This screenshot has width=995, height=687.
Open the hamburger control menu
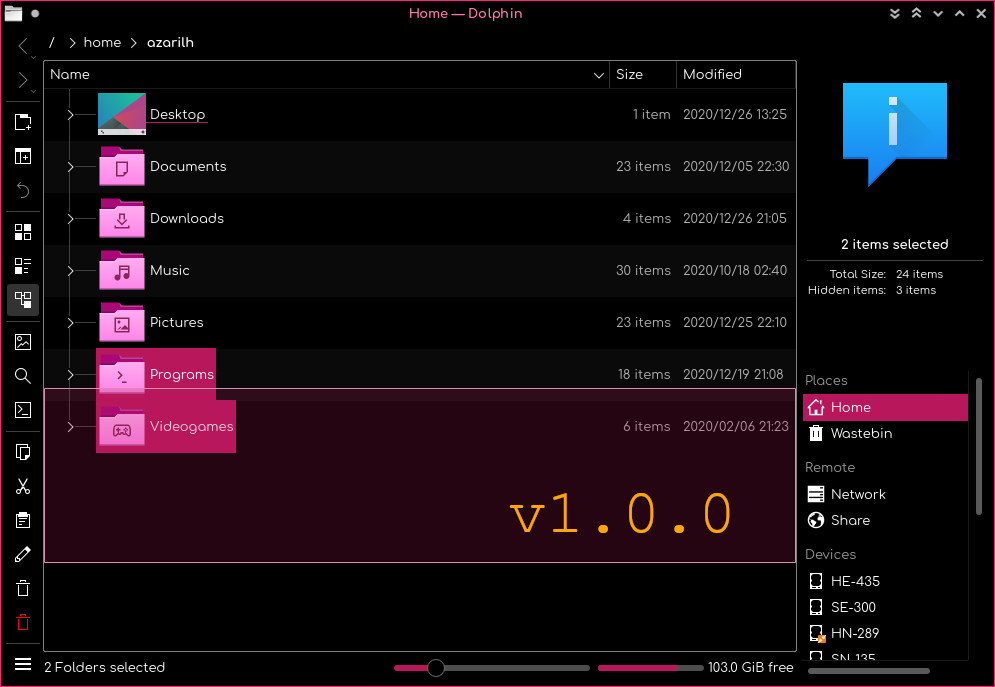pos(23,664)
